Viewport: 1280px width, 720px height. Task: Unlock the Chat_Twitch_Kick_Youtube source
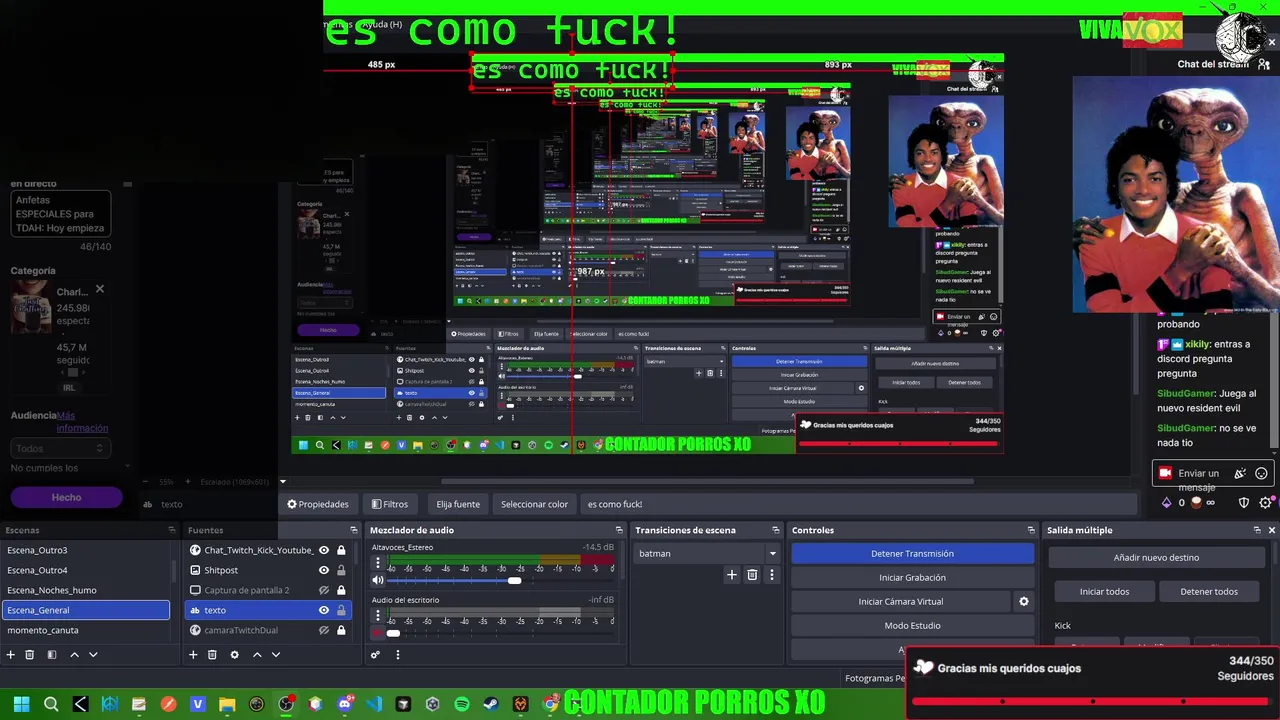click(341, 550)
